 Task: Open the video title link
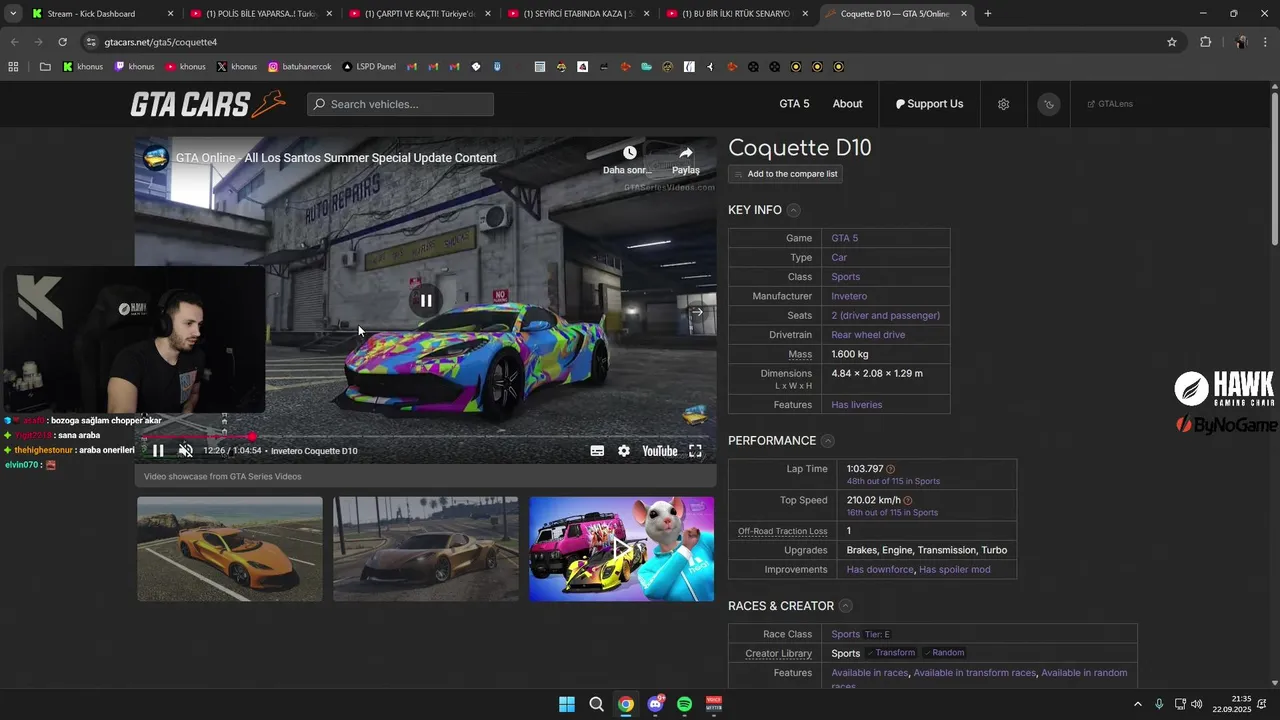(336, 158)
